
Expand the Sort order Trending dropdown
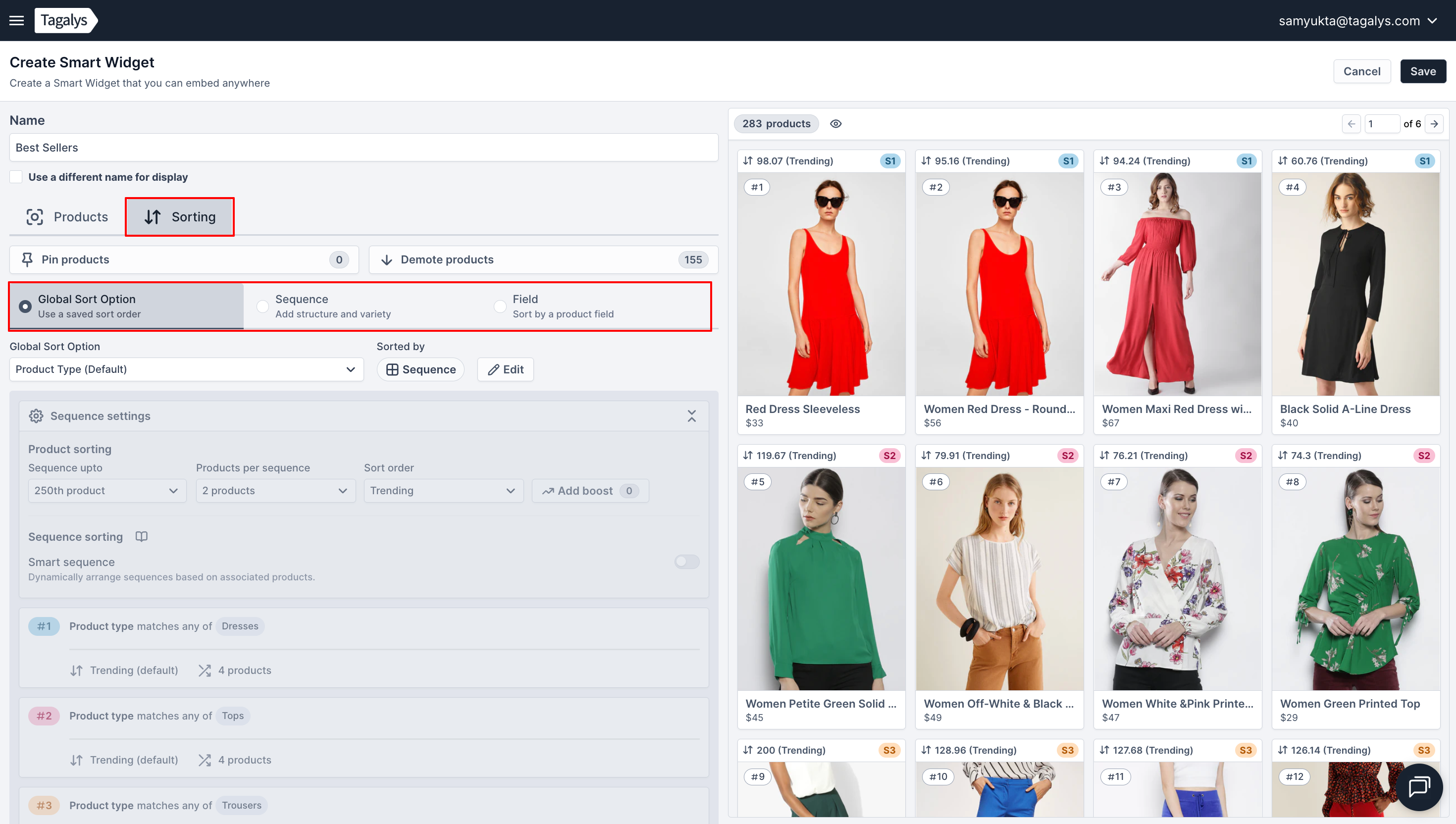pyautogui.click(x=443, y=491)
